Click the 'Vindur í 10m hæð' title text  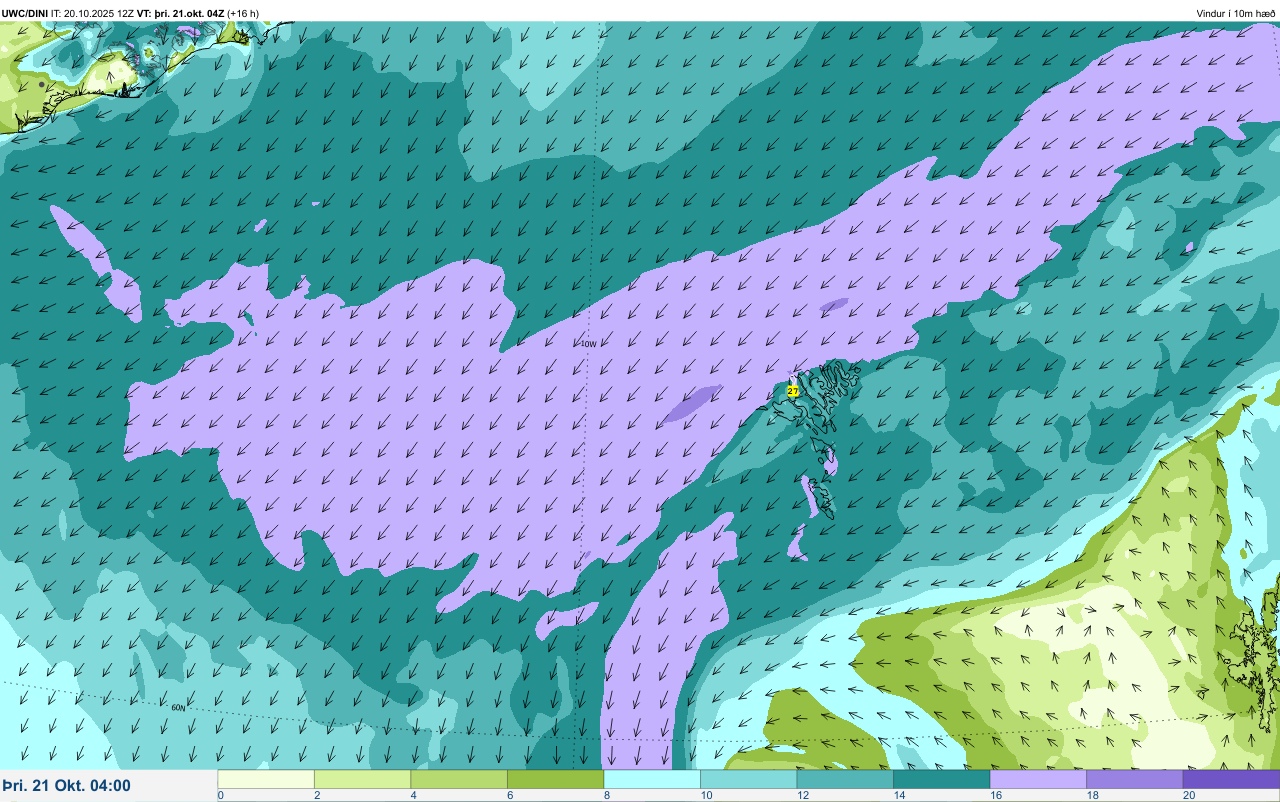tap(1236, 13)
